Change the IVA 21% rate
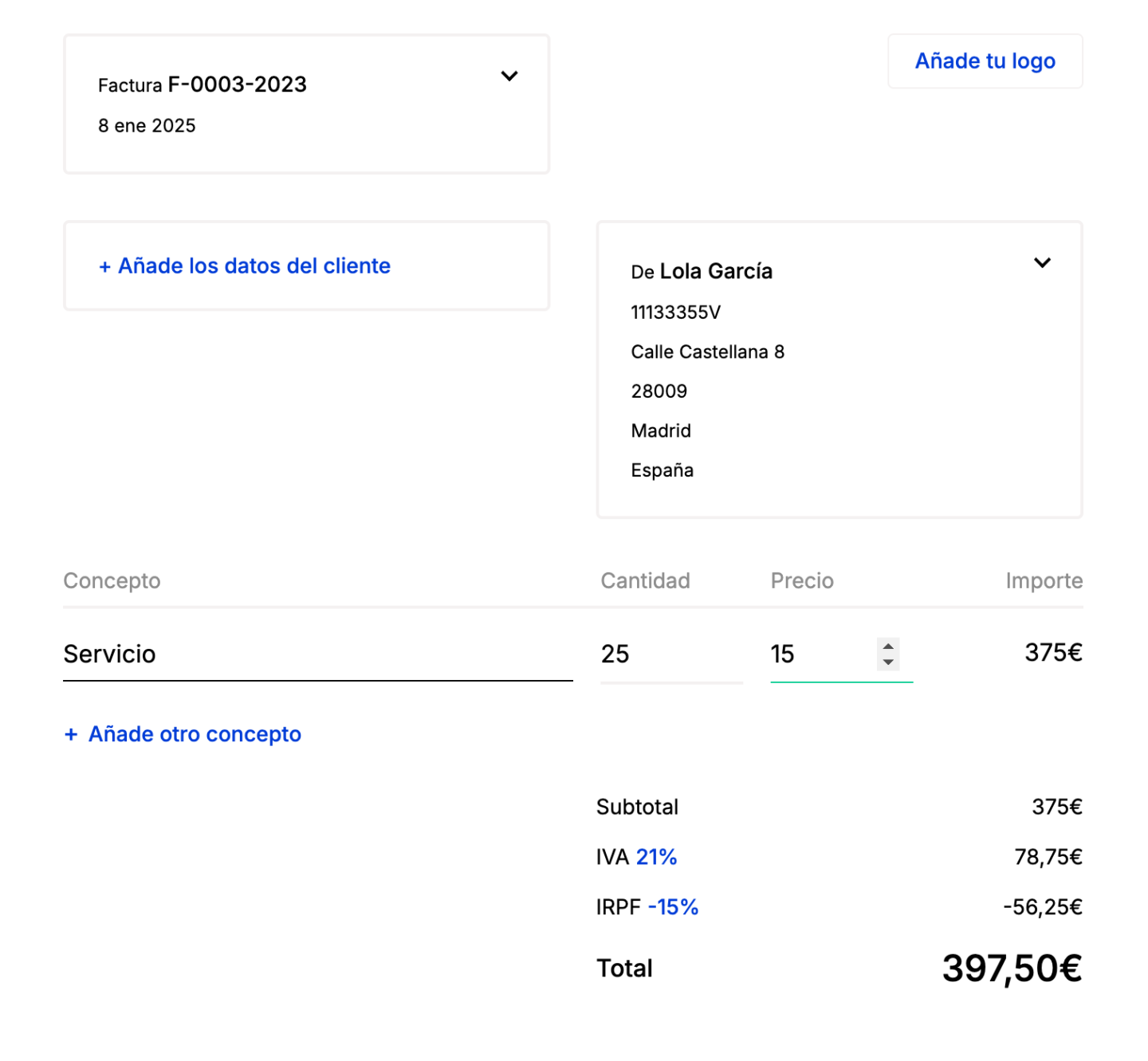 [x=655, y=857]
